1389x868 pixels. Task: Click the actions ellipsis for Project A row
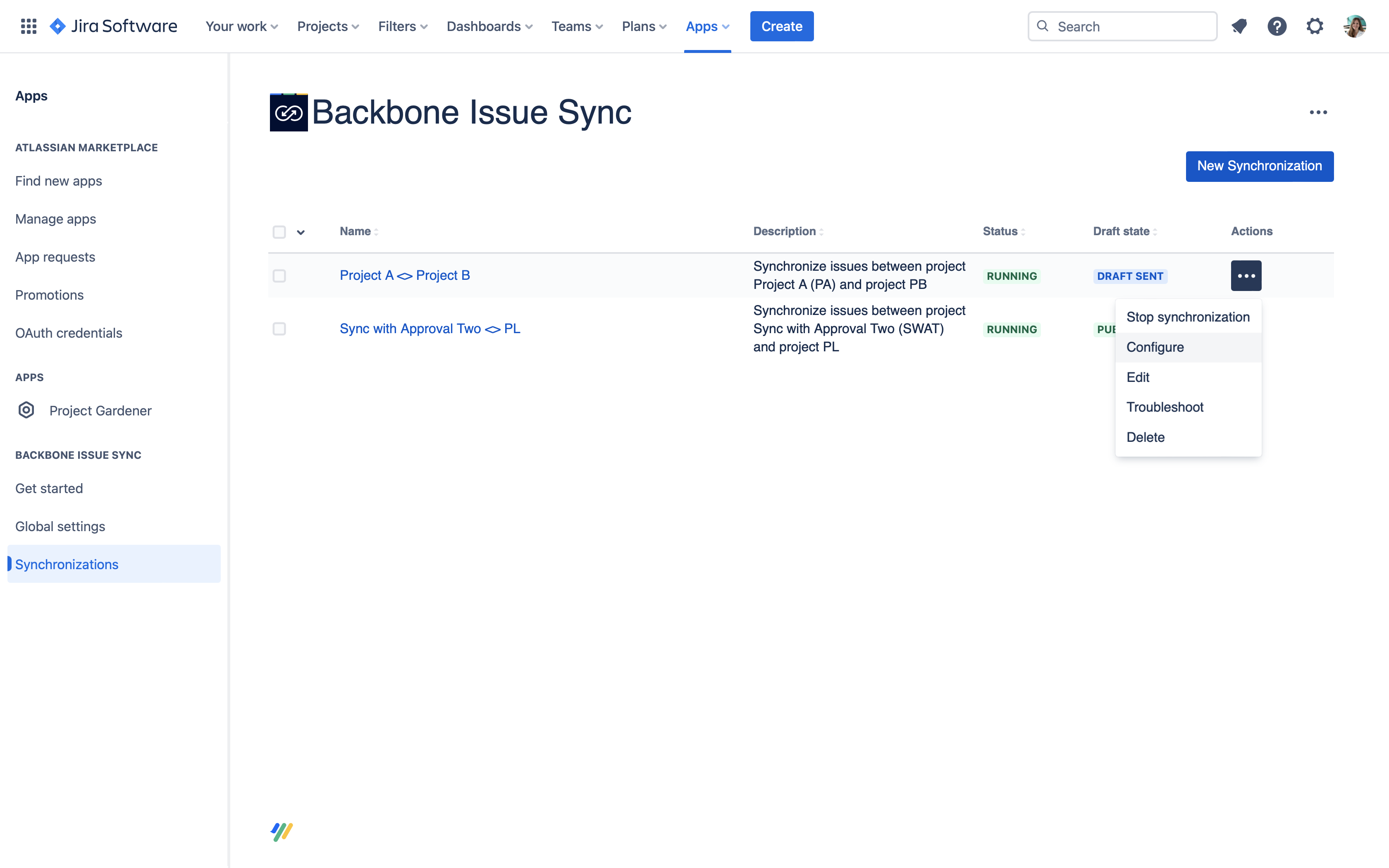pos(1246,276)
